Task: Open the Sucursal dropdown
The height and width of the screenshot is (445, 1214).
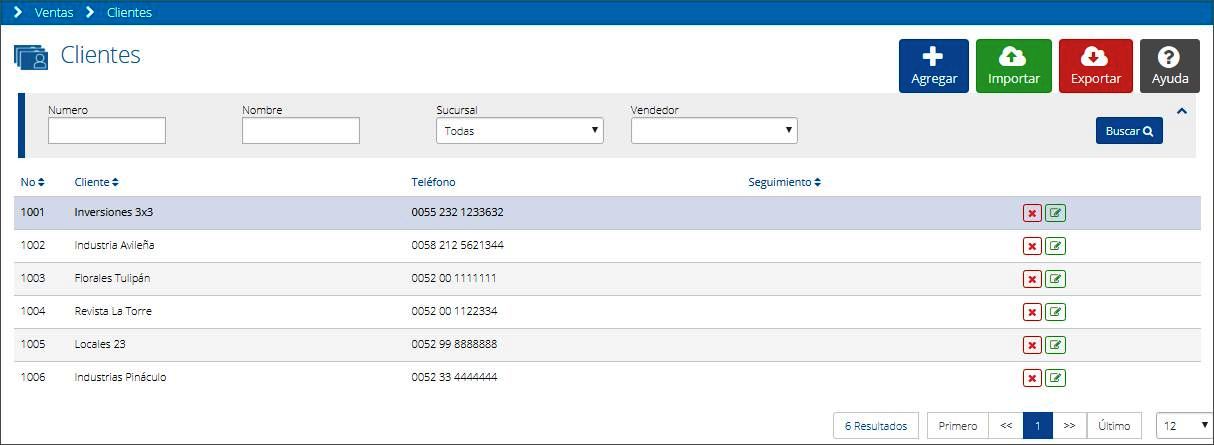Action: 520,131
